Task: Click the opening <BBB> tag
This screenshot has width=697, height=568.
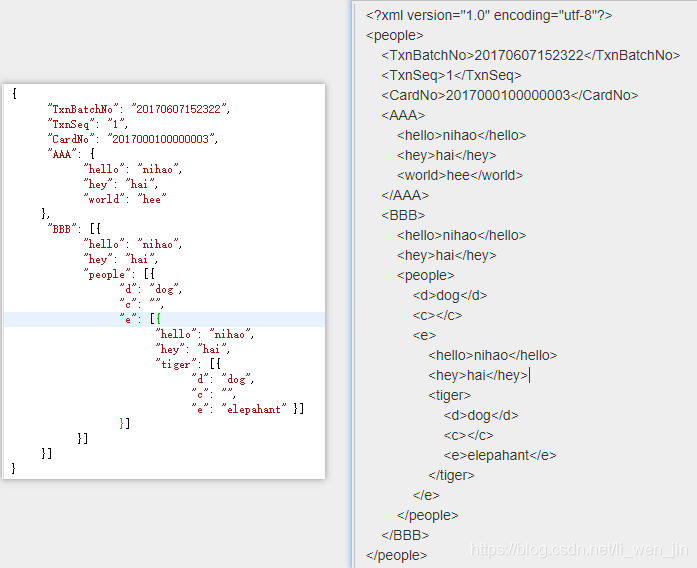Action: 403,215
